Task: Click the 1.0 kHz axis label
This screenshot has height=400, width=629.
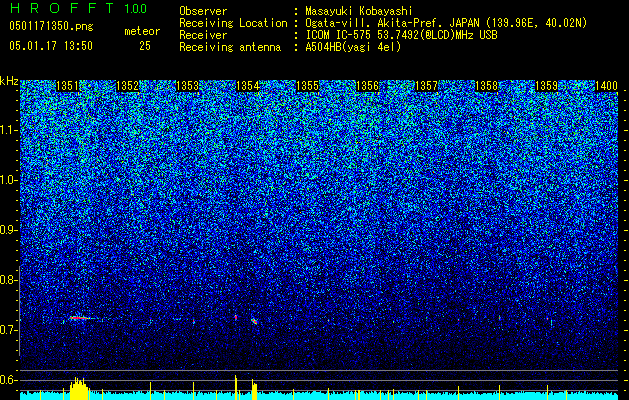Action: 8,180
